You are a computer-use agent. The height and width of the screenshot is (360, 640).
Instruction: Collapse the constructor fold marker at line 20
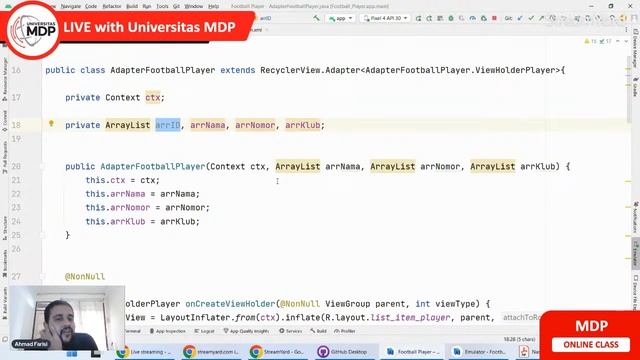point(42,166)
